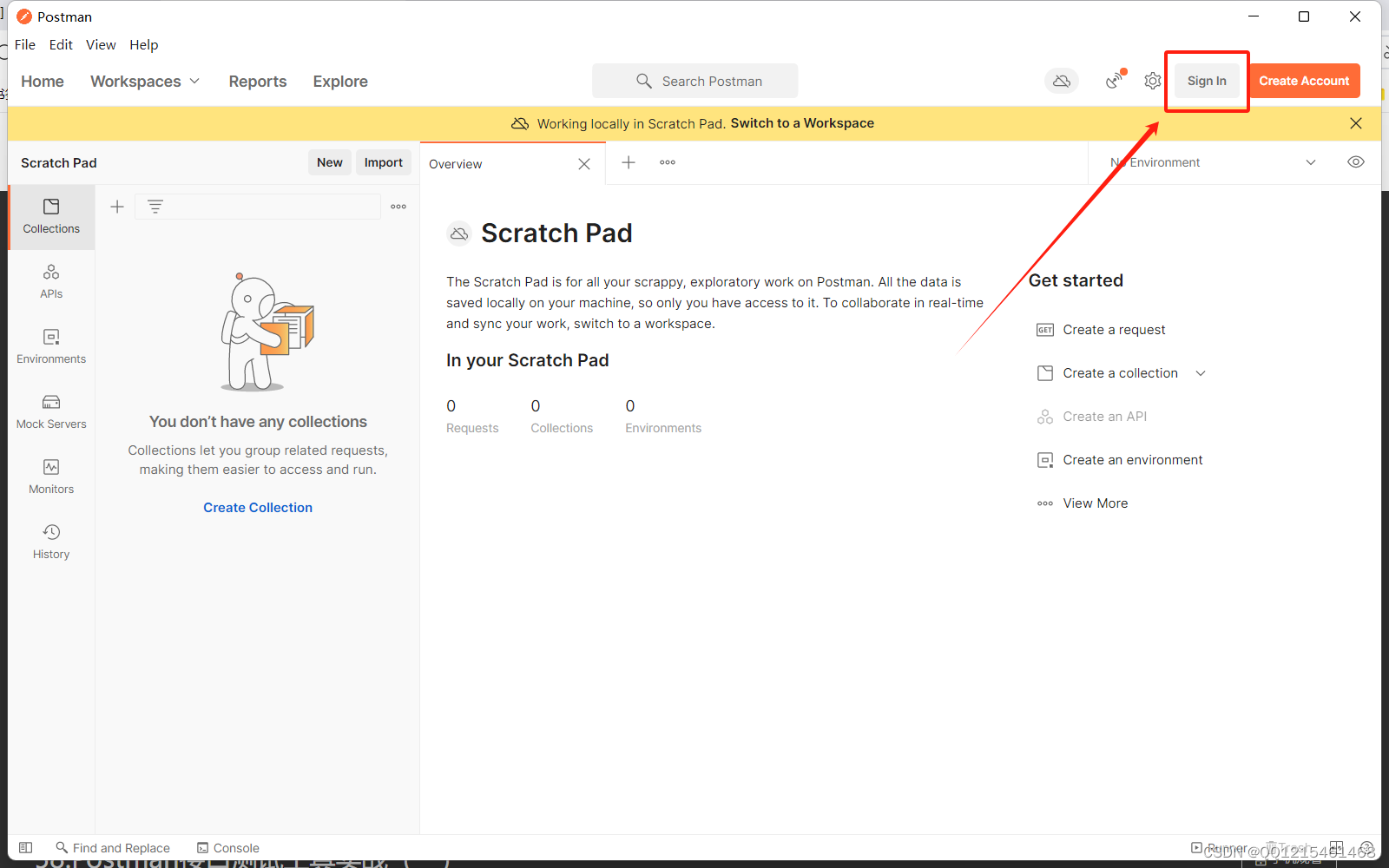Open the View menu

(x=101, y=45)
